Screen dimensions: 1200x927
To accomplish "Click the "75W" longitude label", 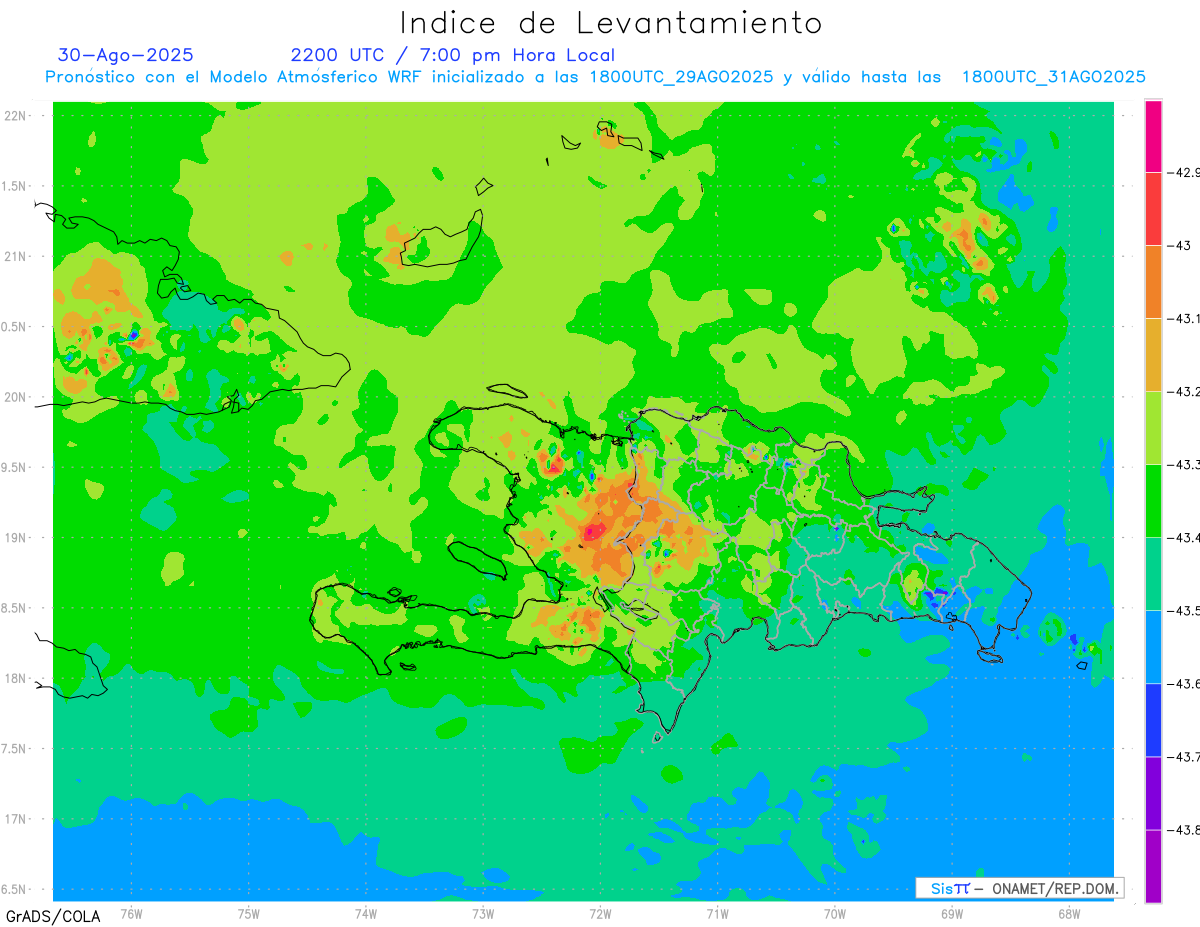I will [248, 913].
